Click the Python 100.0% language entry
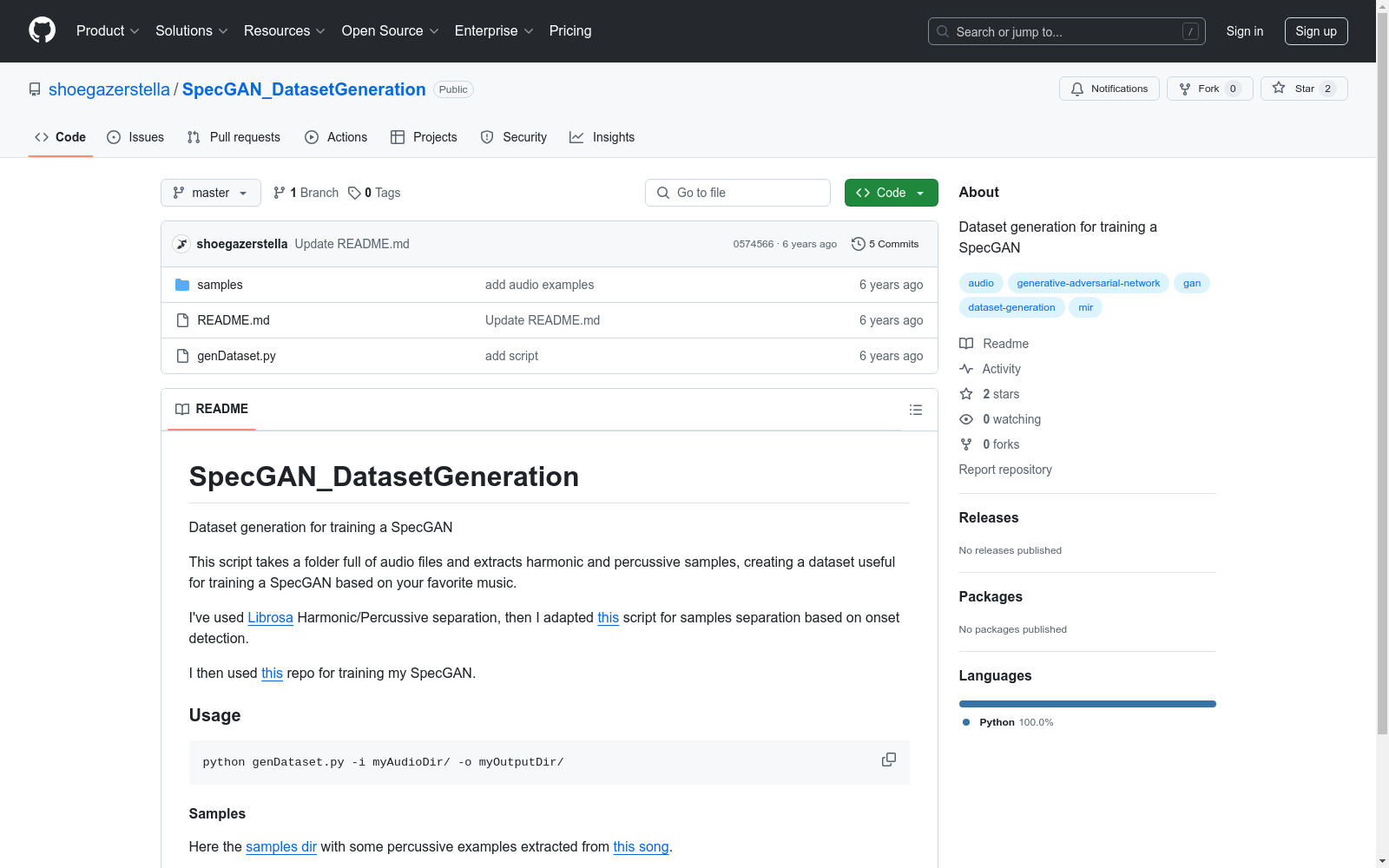Viewport: 1389px width, 868px height. pyautogui.click(x=1008, y=722)
